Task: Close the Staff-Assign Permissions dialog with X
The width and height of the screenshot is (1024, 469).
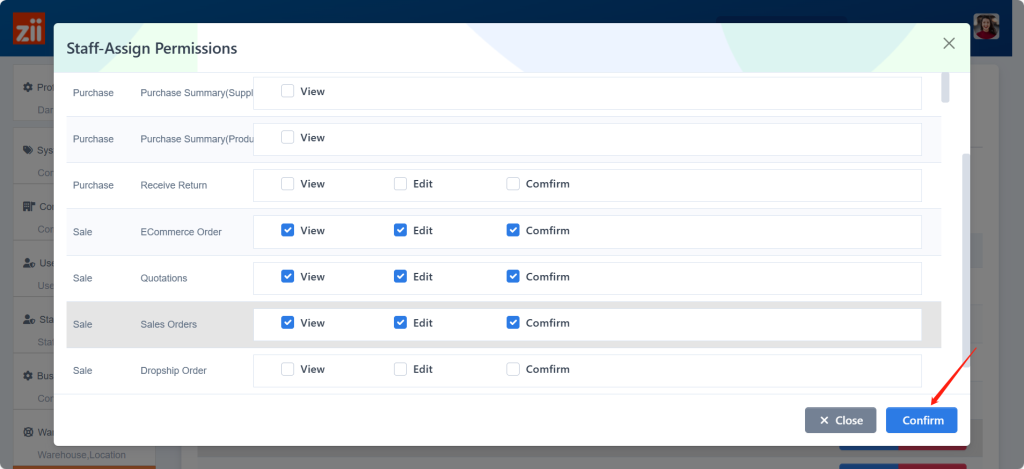Action: 949,43
